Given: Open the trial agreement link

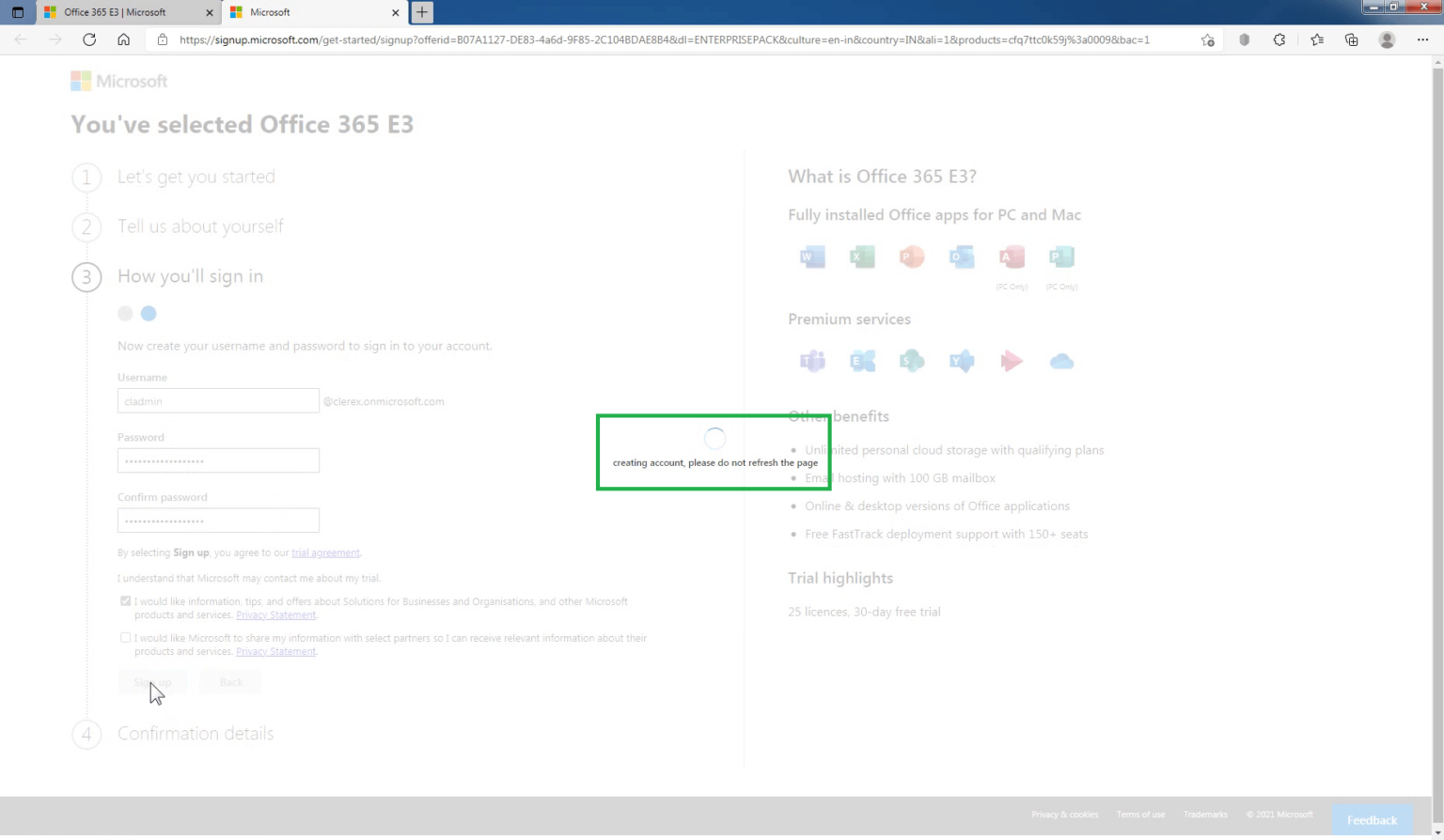Looking at the screenshot, I should 325,552.
